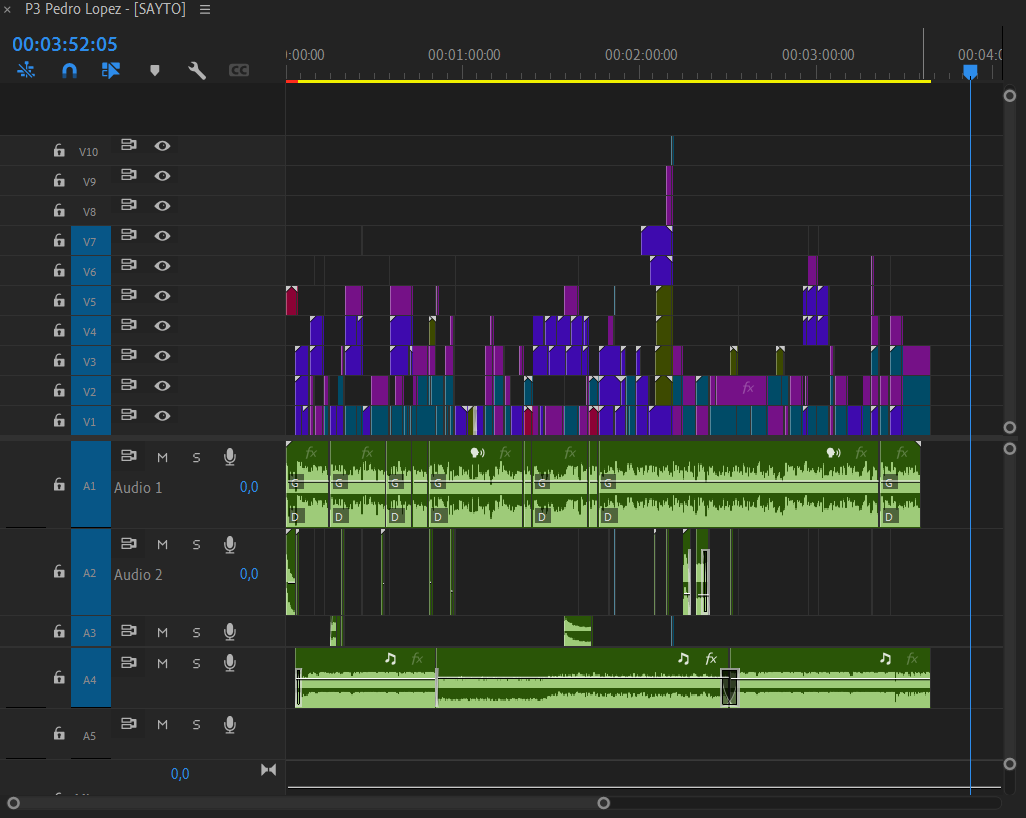
Task: Click the Audio 1 volume value 0,0
Action: (249, 487)
